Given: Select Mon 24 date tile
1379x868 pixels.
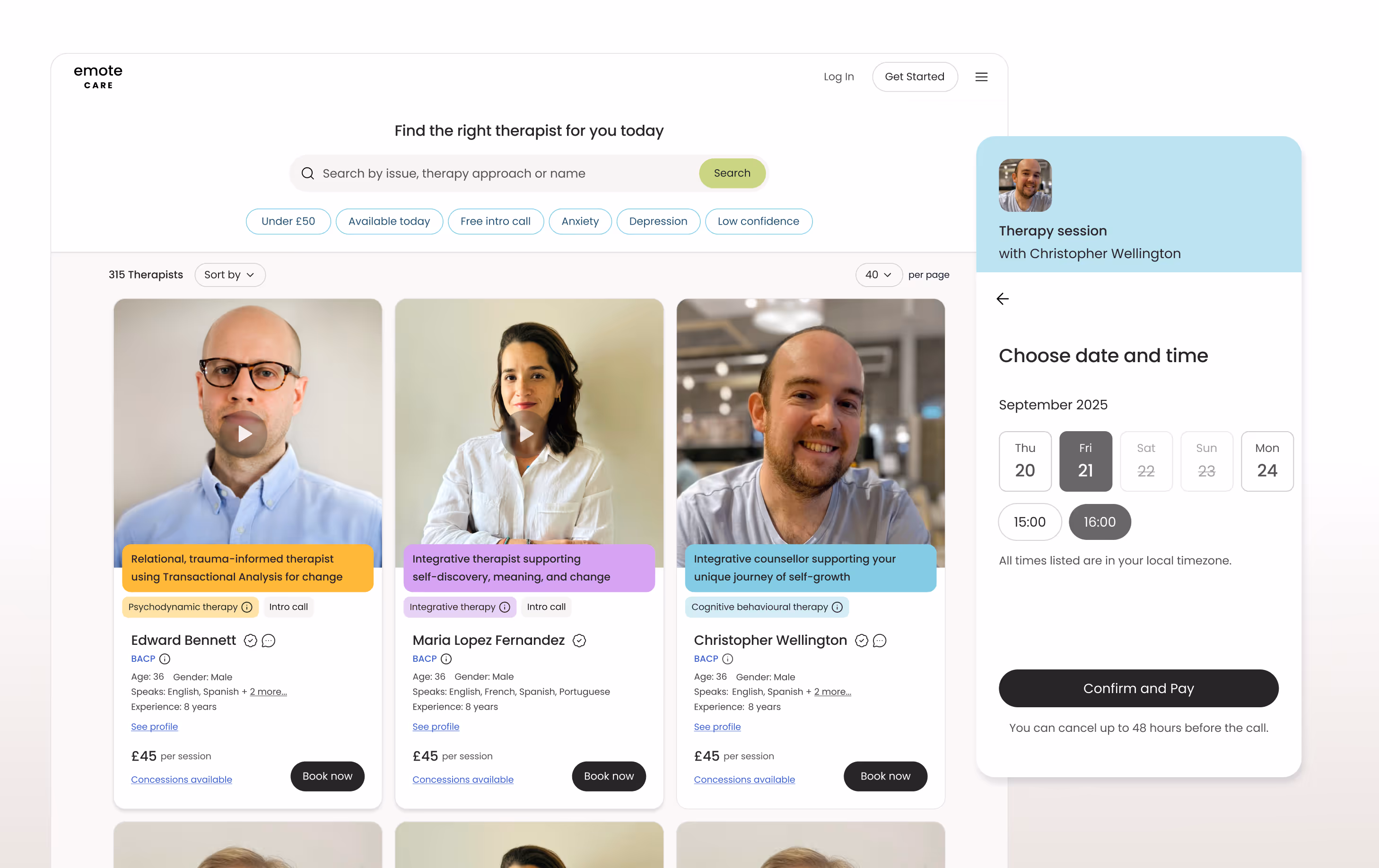Looking at the screenshot, I should coord(1267,461).
